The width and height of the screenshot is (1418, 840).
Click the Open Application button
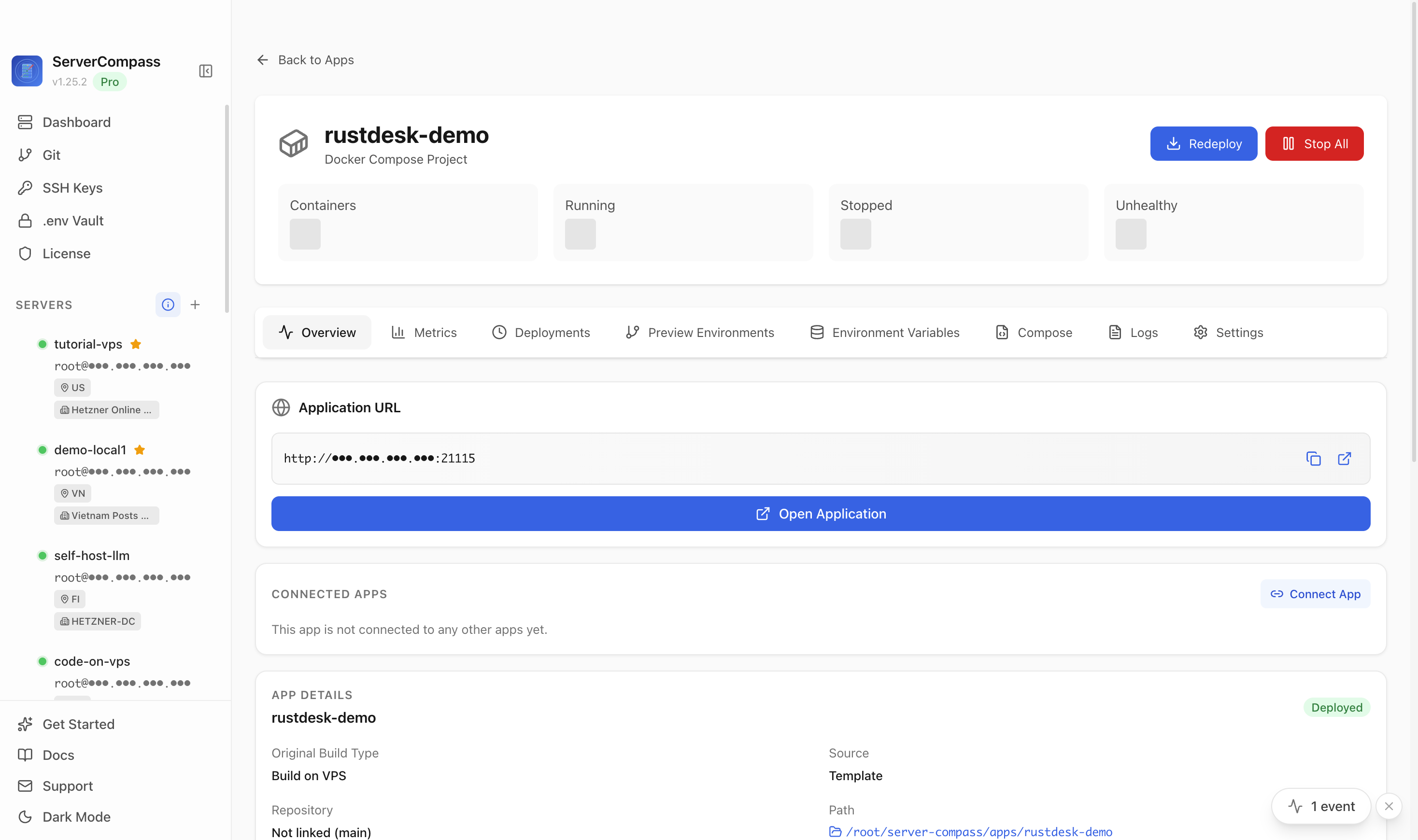tap(821, 514)
